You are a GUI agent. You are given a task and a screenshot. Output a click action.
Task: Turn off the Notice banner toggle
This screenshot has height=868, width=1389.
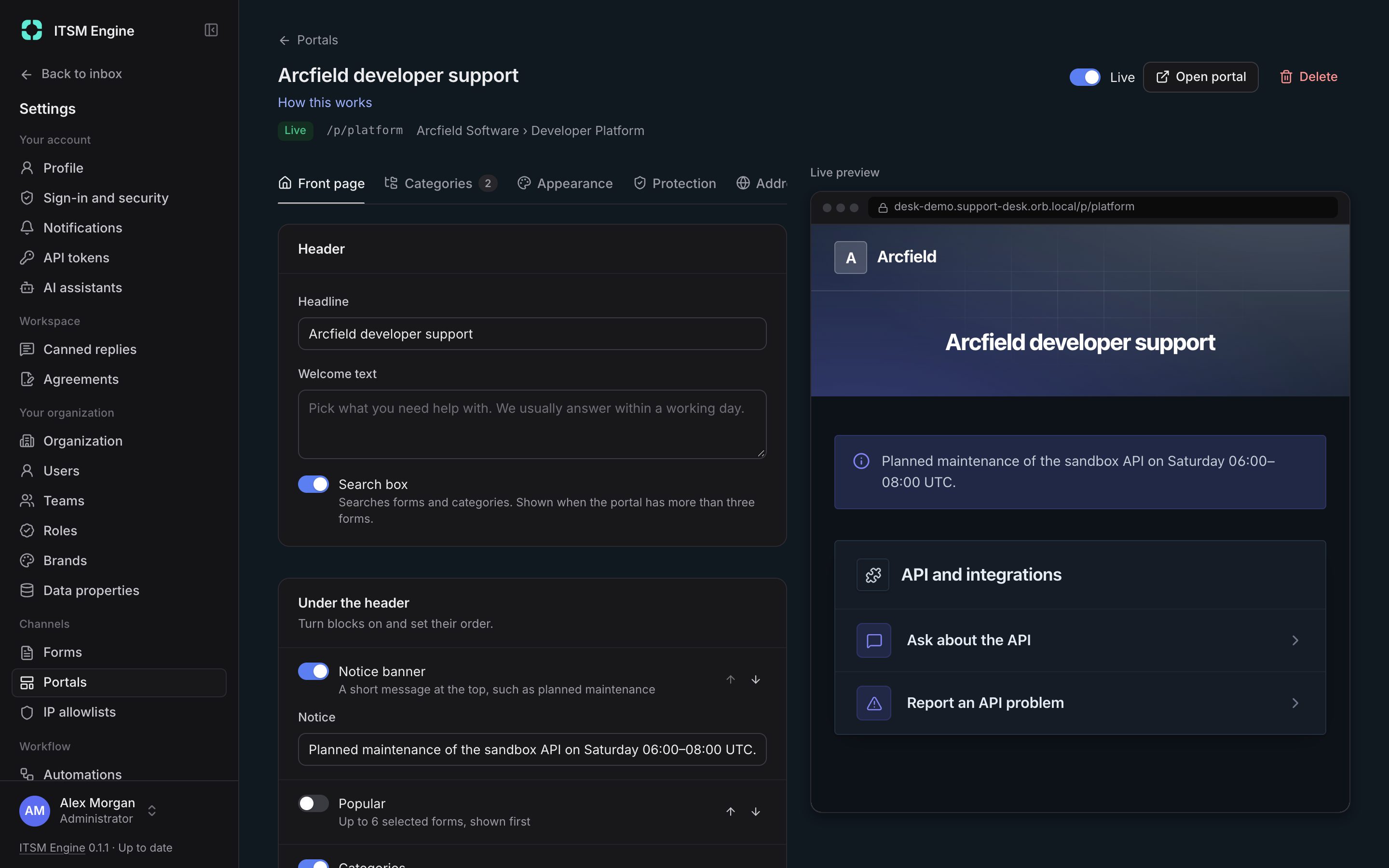tap(313, 671)
